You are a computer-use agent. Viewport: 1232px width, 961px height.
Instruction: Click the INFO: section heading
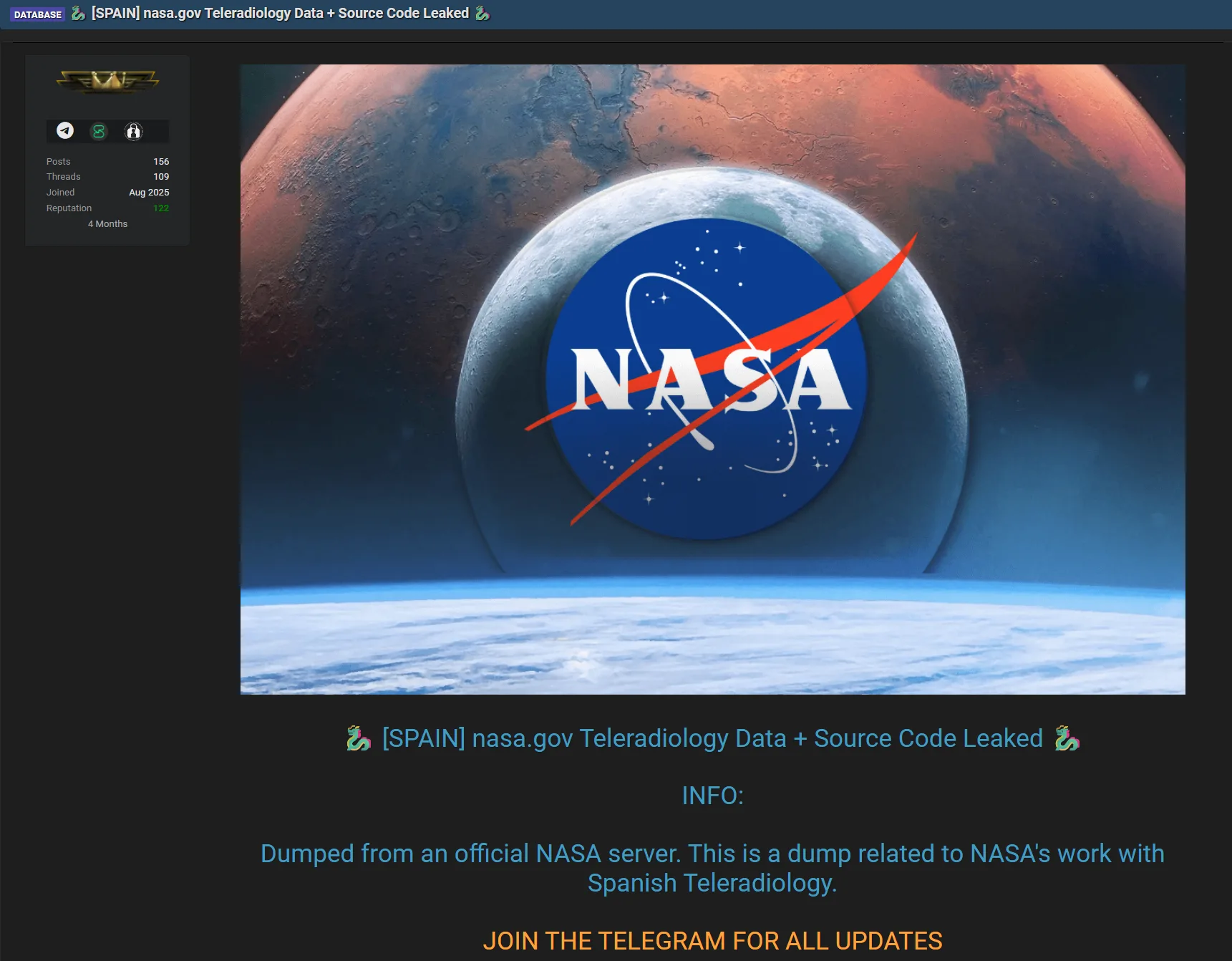click(x=712, y=795)
